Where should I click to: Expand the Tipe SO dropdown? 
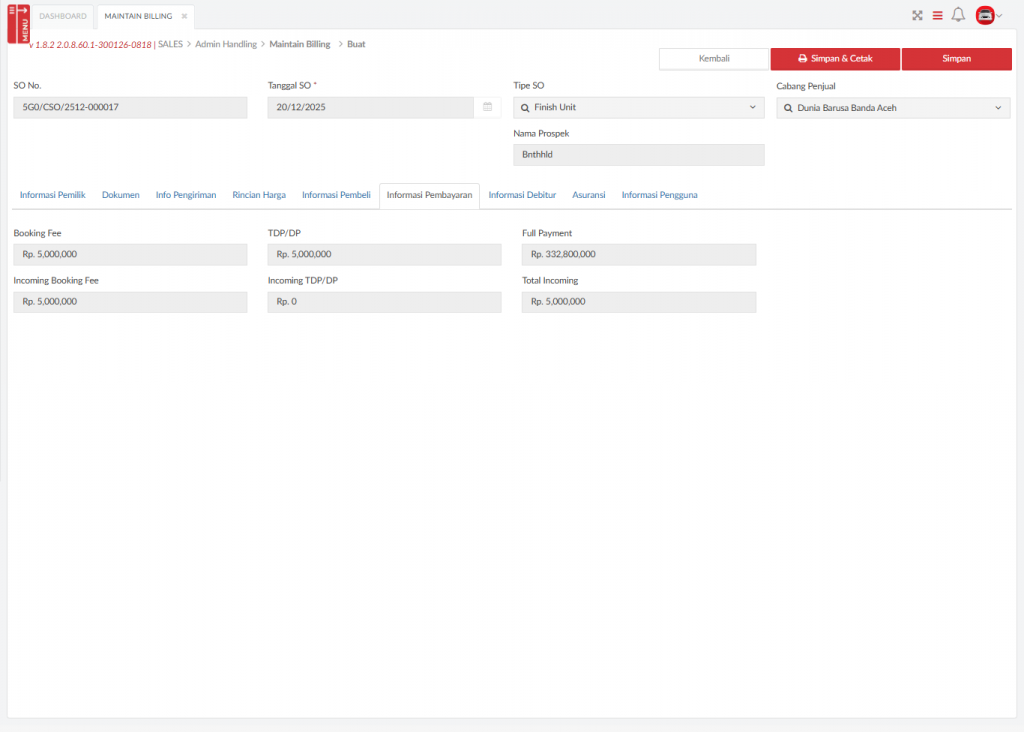752,107
